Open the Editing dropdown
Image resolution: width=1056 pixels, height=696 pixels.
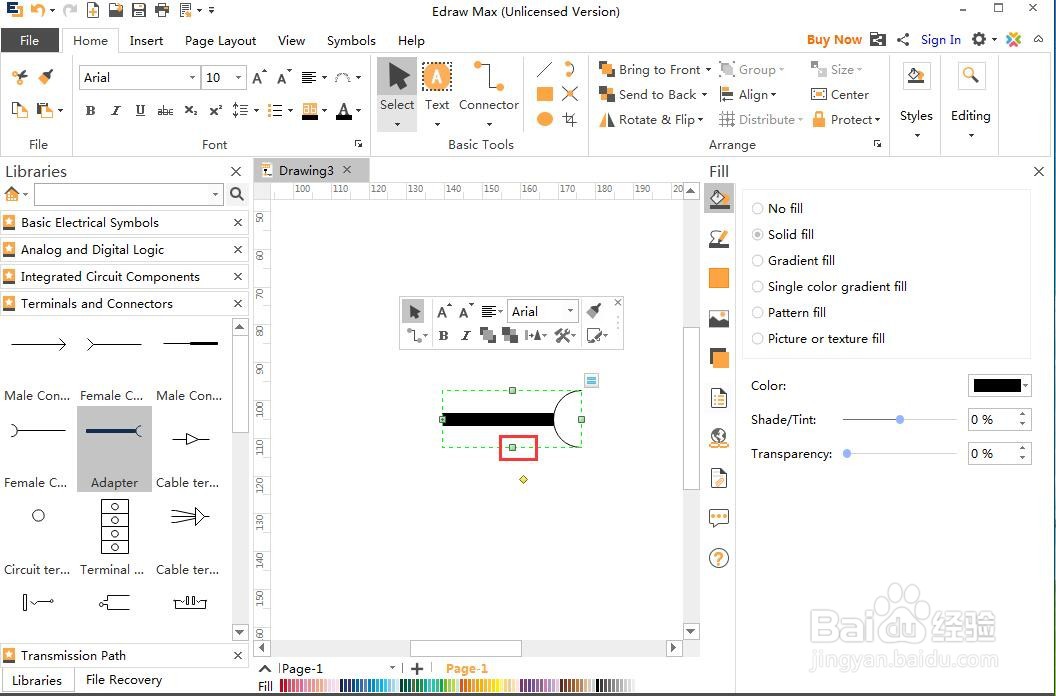[970, 135]
